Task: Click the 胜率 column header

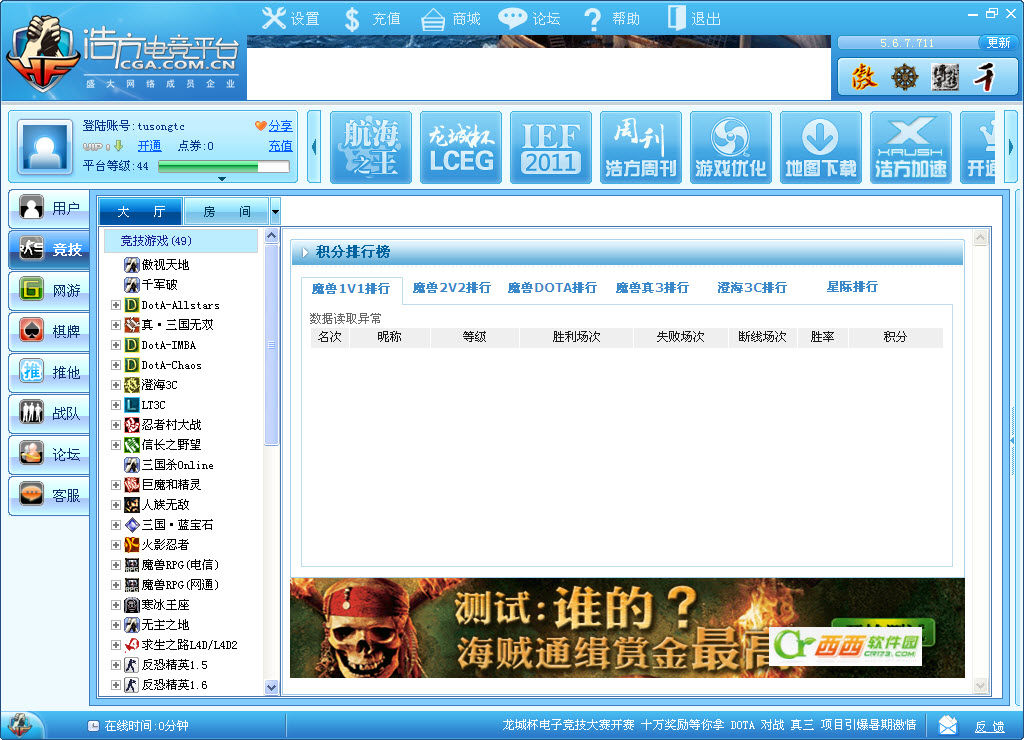Action: coord(822,337)
